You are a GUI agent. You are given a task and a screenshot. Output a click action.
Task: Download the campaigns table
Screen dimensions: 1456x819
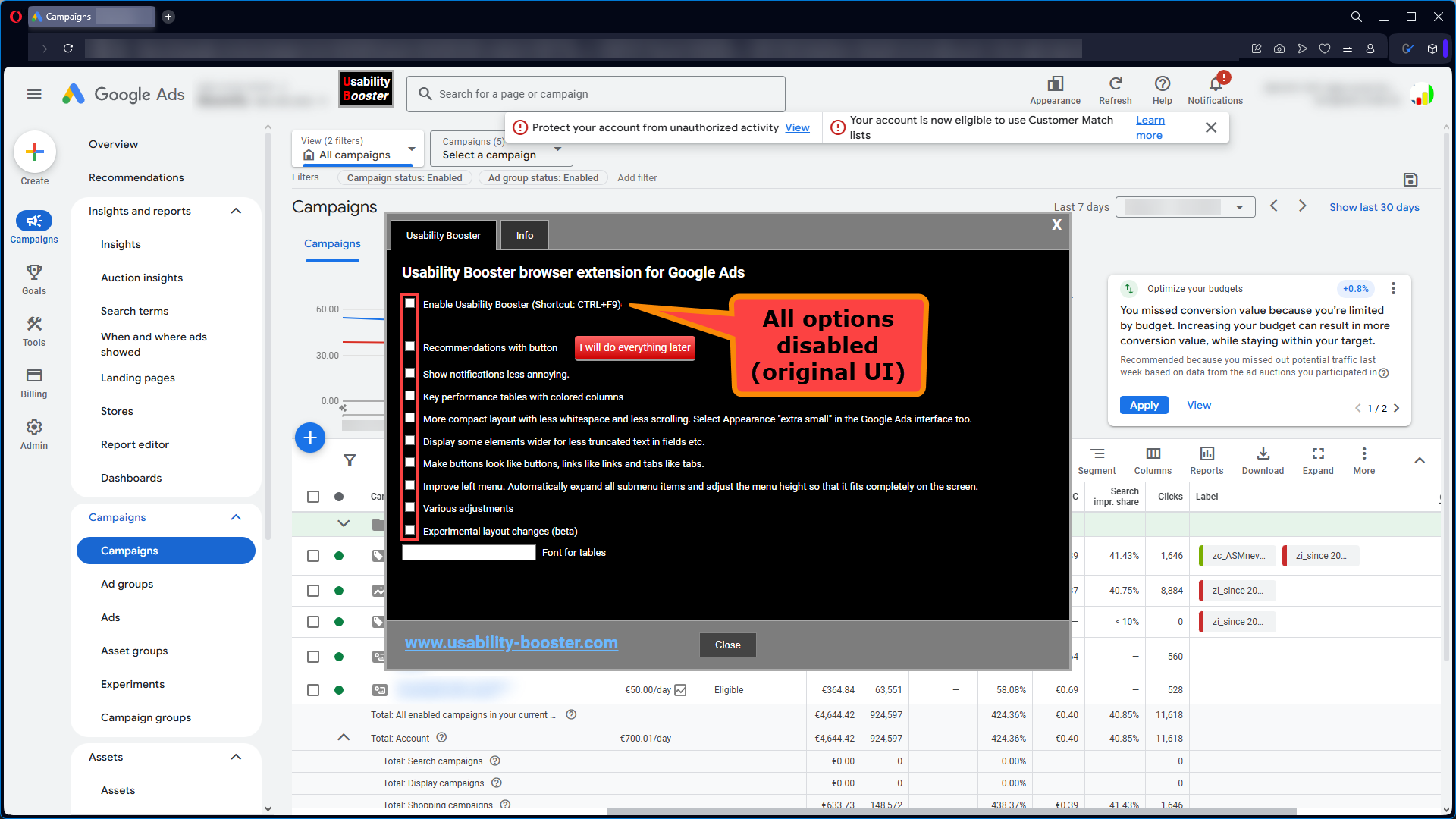(1262, 460)
